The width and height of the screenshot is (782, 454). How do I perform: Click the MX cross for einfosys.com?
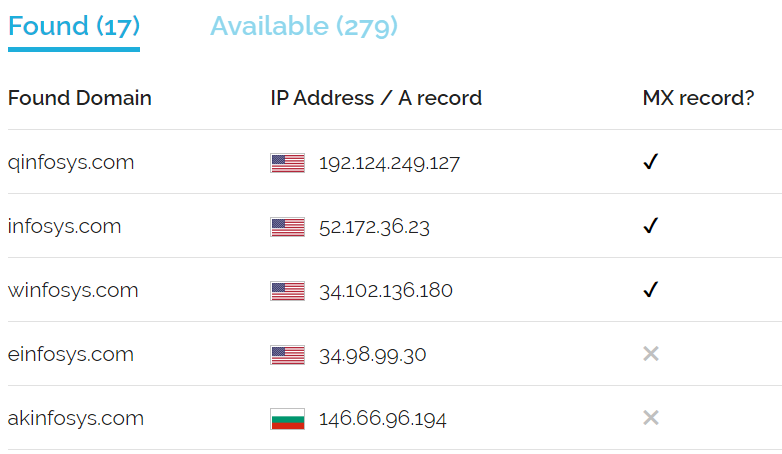651,354
